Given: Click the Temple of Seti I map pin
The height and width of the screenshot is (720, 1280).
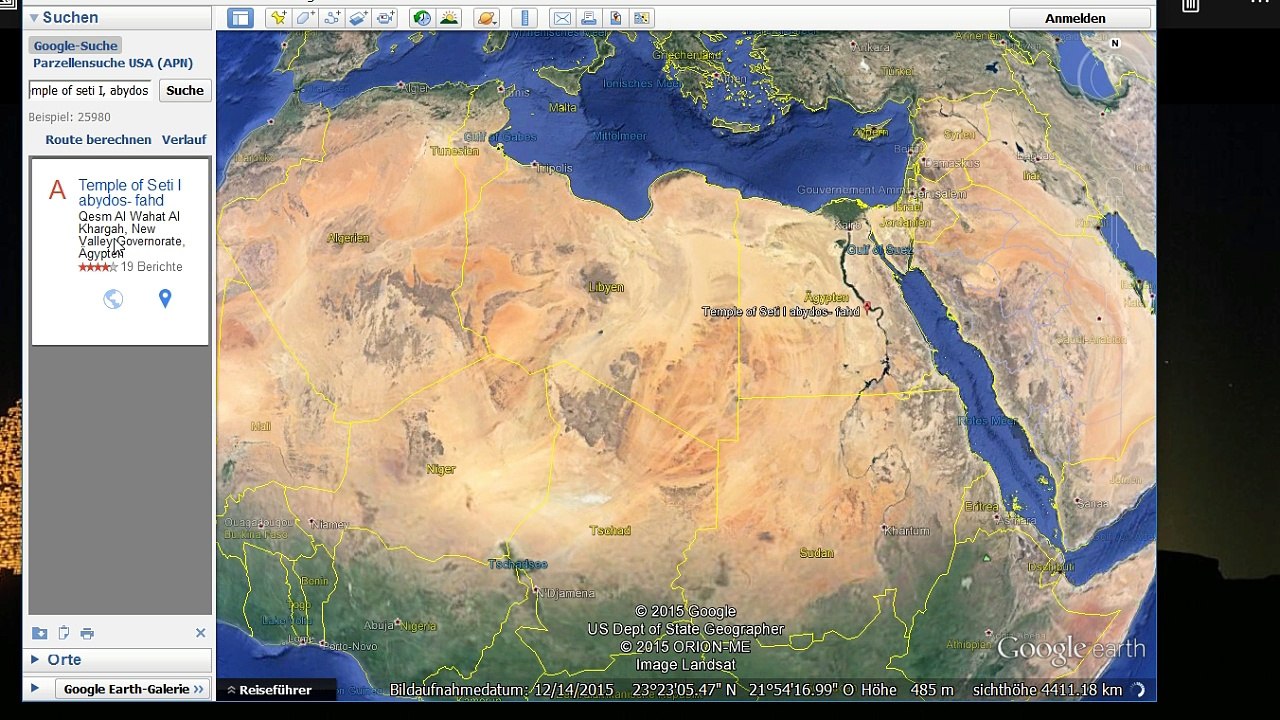Looking at the screenshot, I should (867, 307).
